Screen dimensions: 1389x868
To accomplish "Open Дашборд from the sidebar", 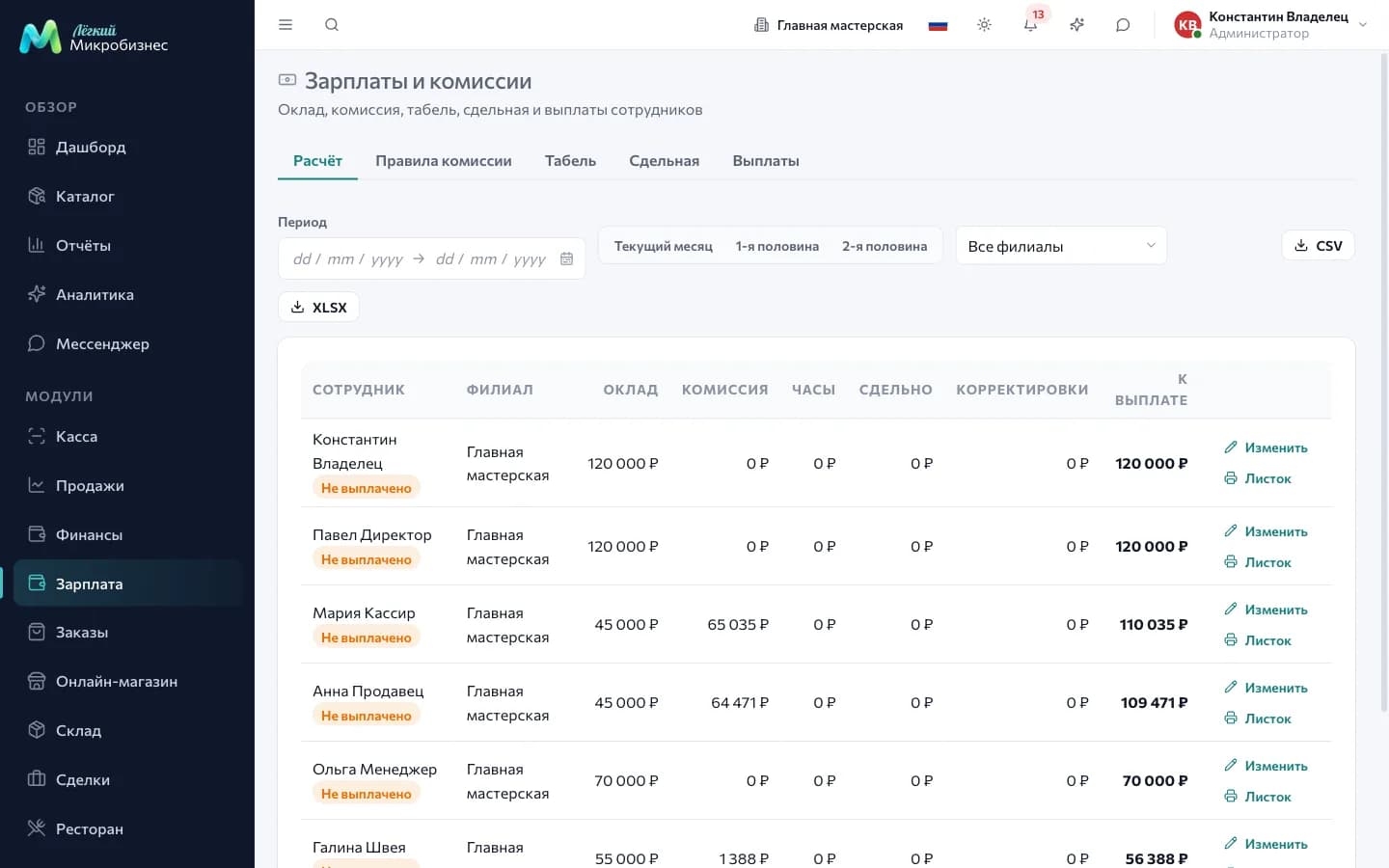I will (127, 147).
